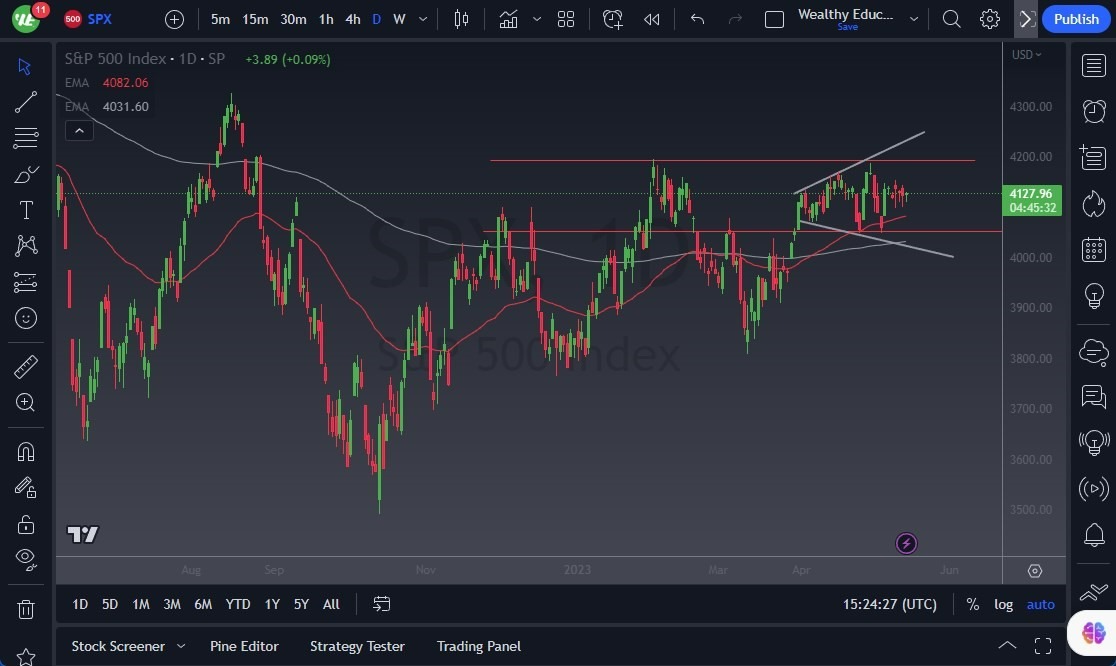
Task: Toggle log scale on the price axis
Action: [1003, 604]
